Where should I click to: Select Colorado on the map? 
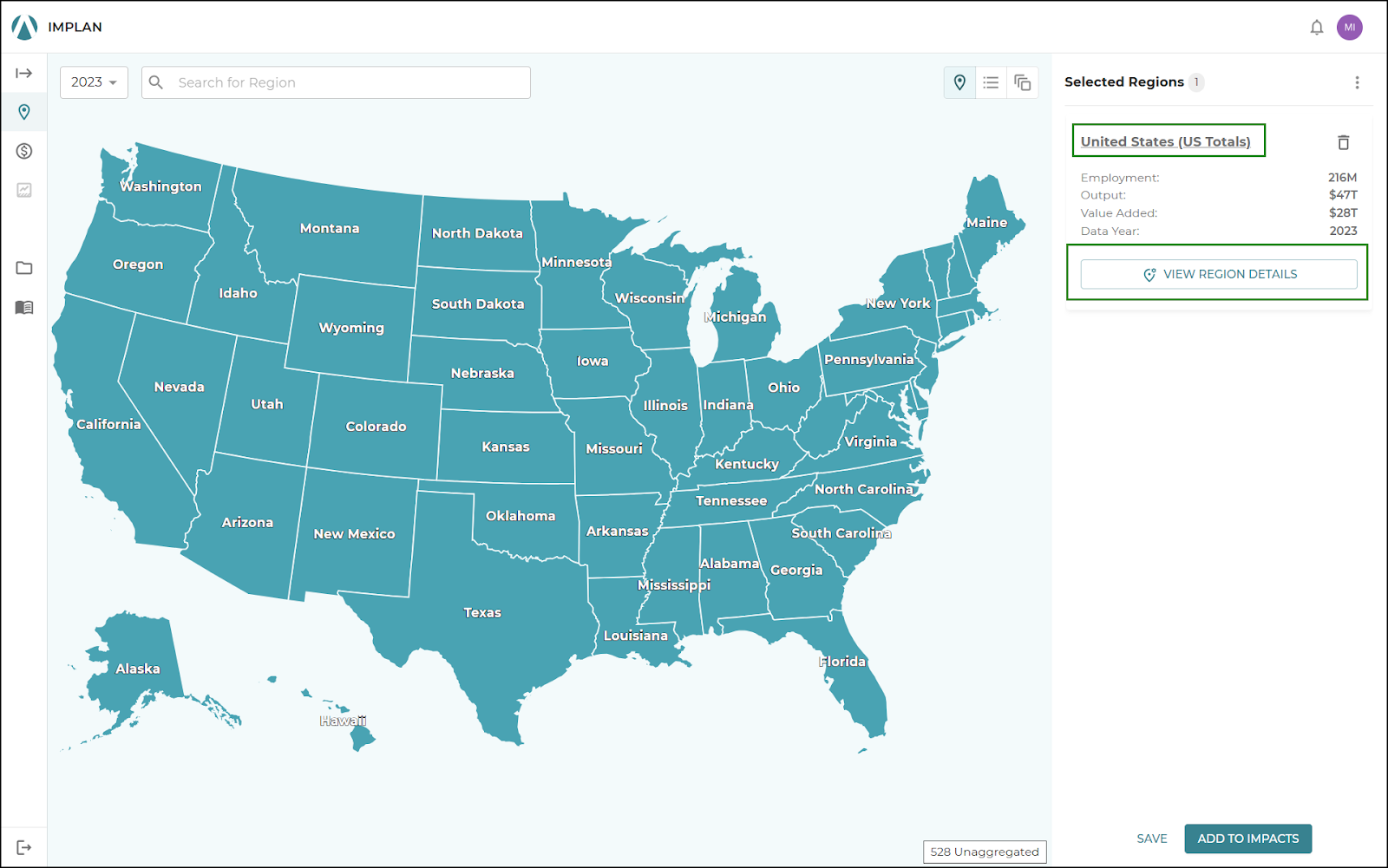[x=376, y=426]
